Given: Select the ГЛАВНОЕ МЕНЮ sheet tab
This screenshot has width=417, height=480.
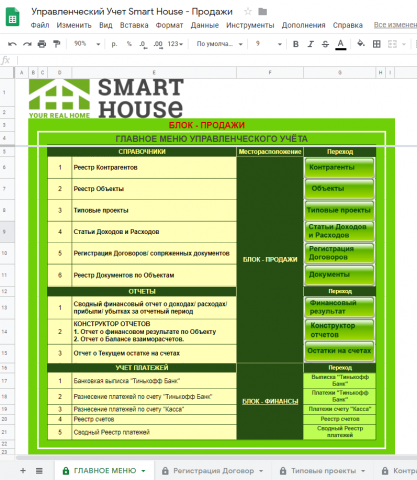Looking at the screenshot, I should tap(105, 471).
